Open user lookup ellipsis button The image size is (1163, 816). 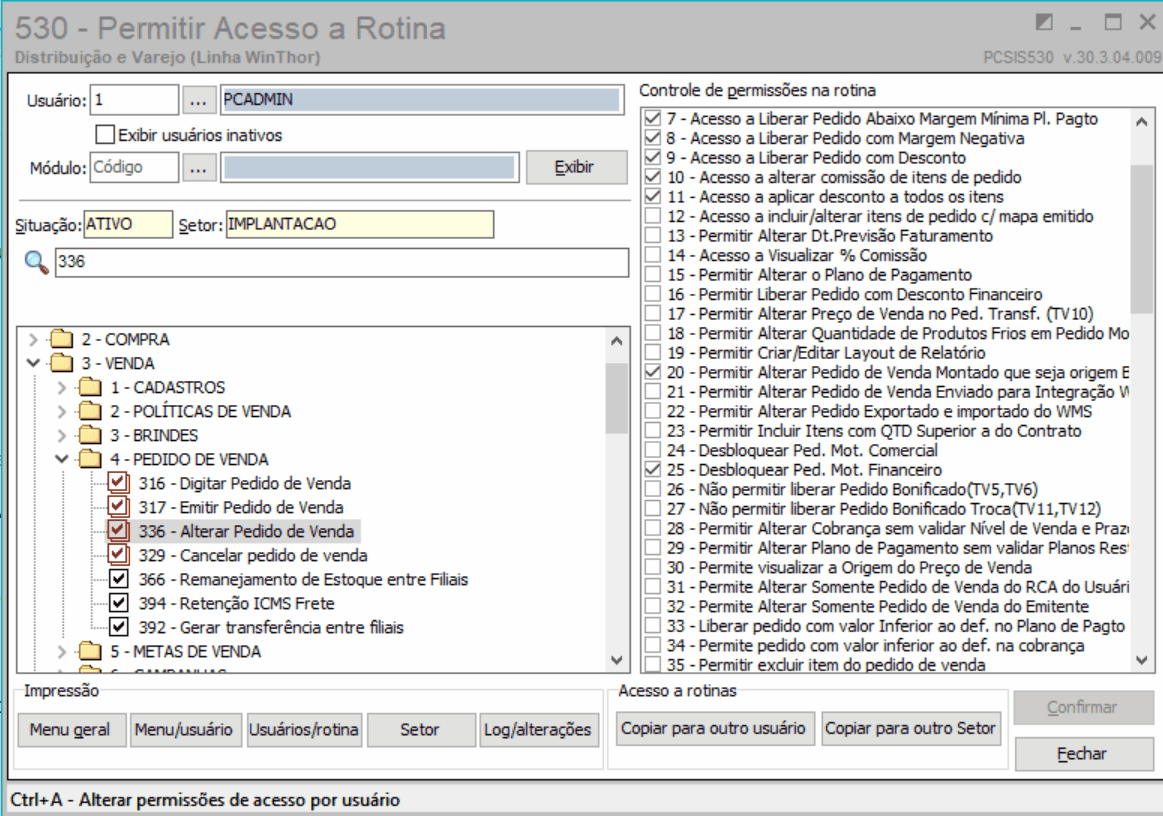point(198,100)
